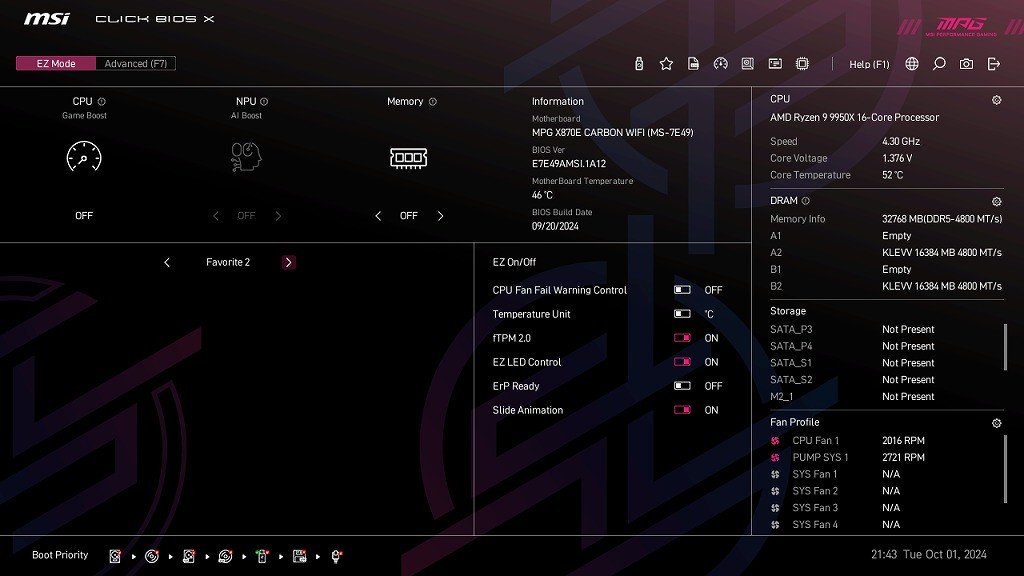Toggle the Temperature Unit switch
The width and height of the screenshot is (1024, 576).
pos(682,313)
